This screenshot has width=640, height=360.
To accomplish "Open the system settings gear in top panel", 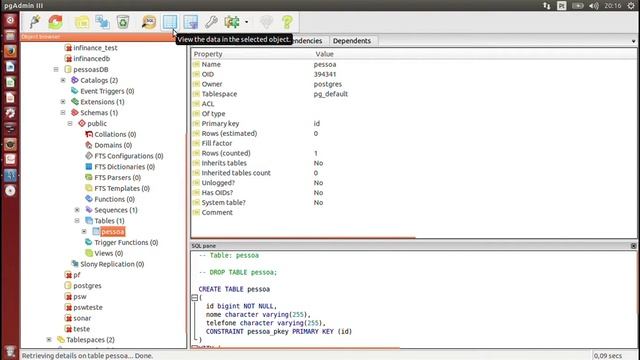I will pyautogui.click(x=631, y=6).
